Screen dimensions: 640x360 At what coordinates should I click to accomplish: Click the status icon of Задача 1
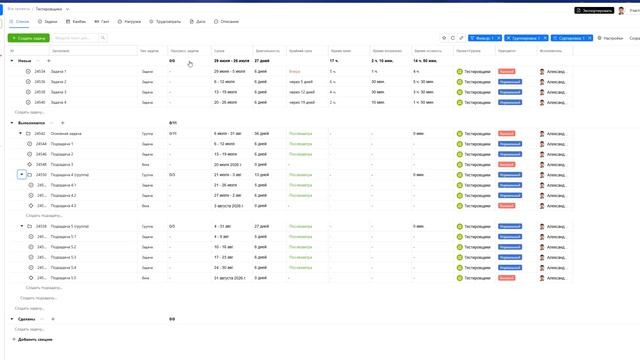tap(28, 71)
